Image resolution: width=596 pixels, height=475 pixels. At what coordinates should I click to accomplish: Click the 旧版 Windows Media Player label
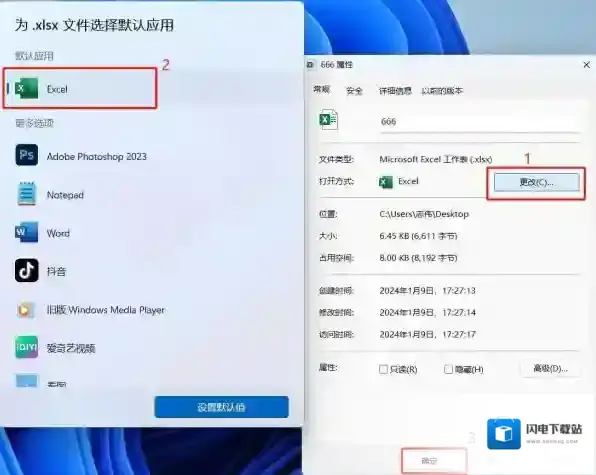tap(106, 310)
